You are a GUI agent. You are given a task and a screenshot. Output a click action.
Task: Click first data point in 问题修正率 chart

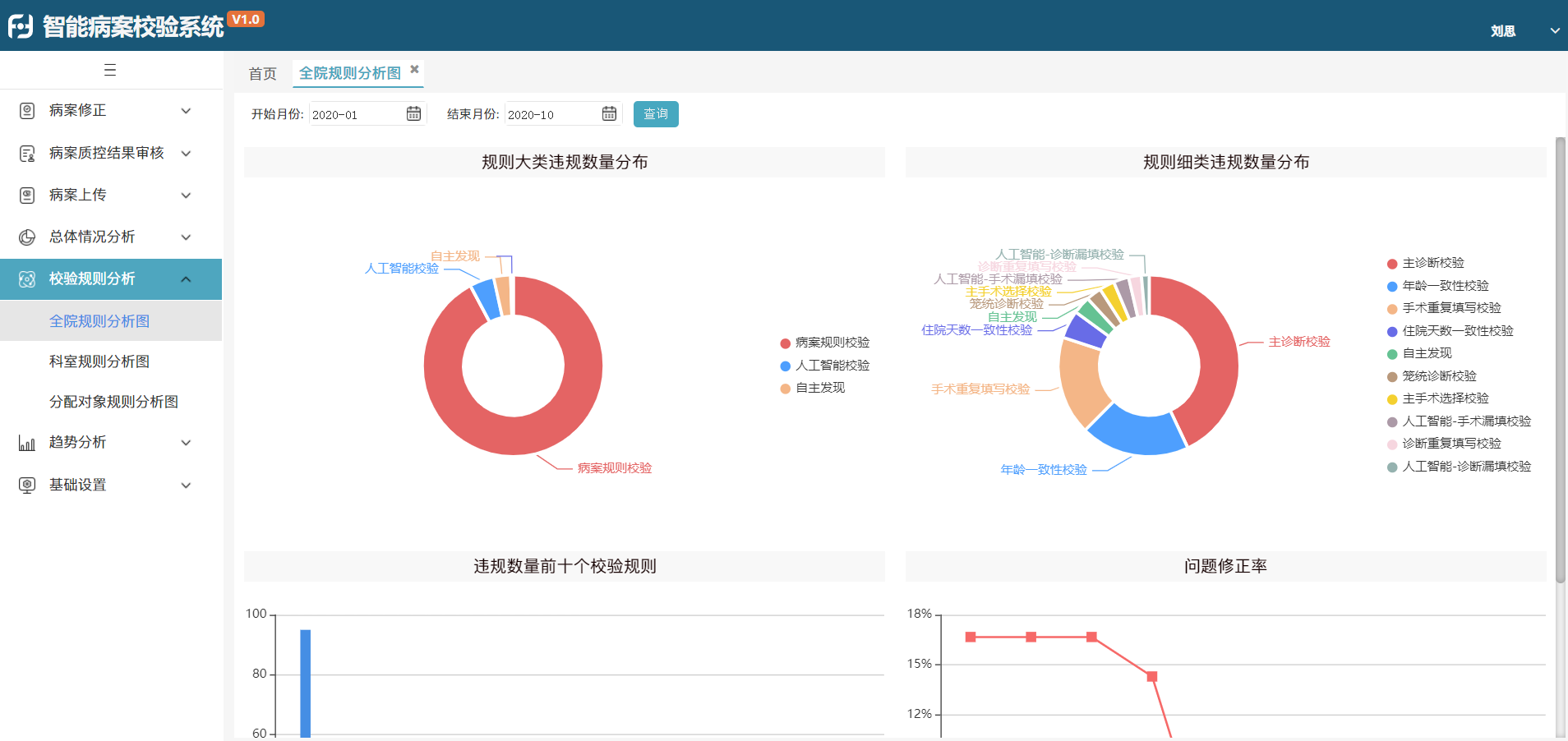(971, 637)
